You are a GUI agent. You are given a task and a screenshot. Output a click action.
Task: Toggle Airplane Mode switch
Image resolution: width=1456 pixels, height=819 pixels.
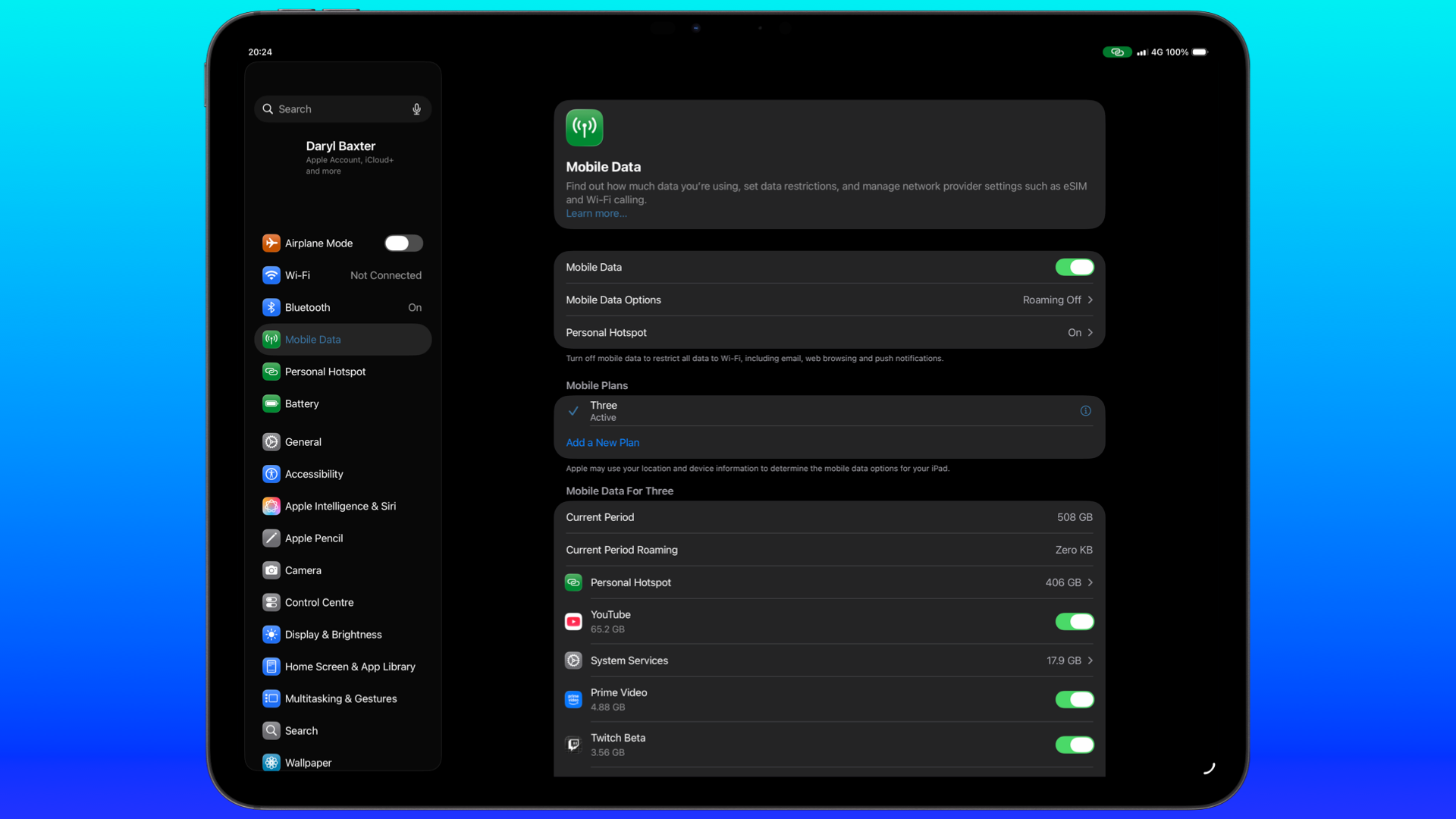(403, 243)
